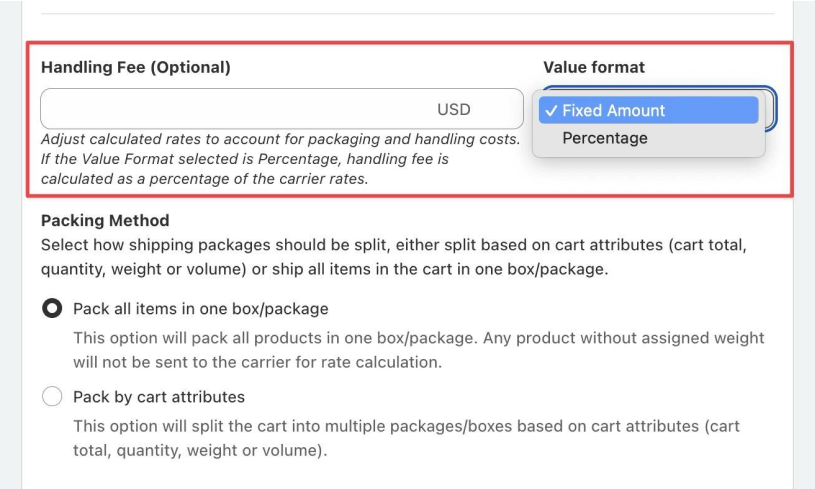Click right edge of Value format select
The width and height of the screenshot is (815, 489).
coord(771,108)
